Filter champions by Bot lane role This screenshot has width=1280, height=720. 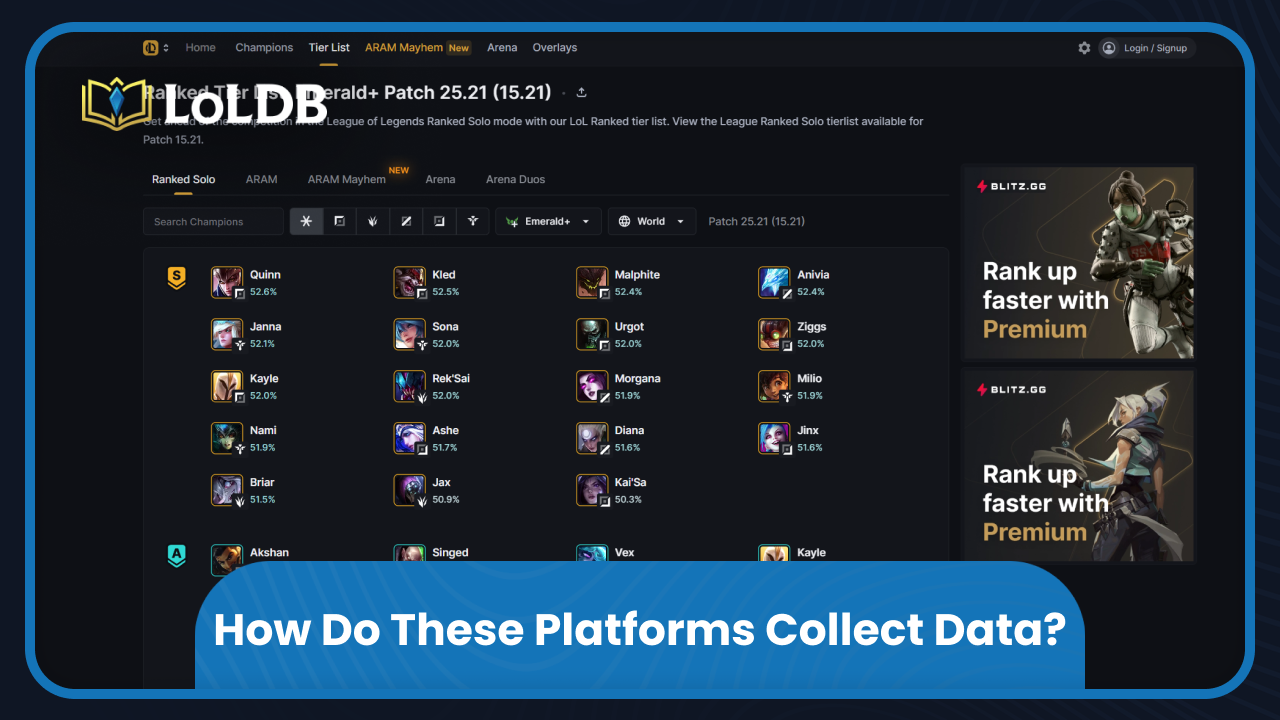pyautogui.click(x=439, y=221)
